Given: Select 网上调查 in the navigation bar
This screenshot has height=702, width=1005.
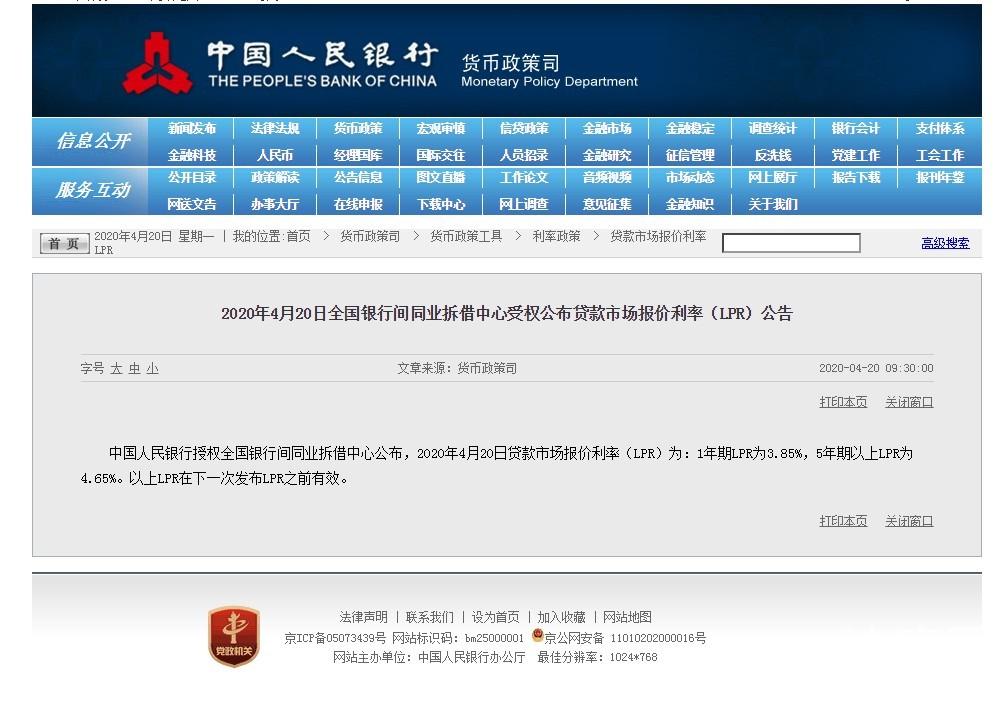Looking at the screenshot, I should click(x=524, y=204).
